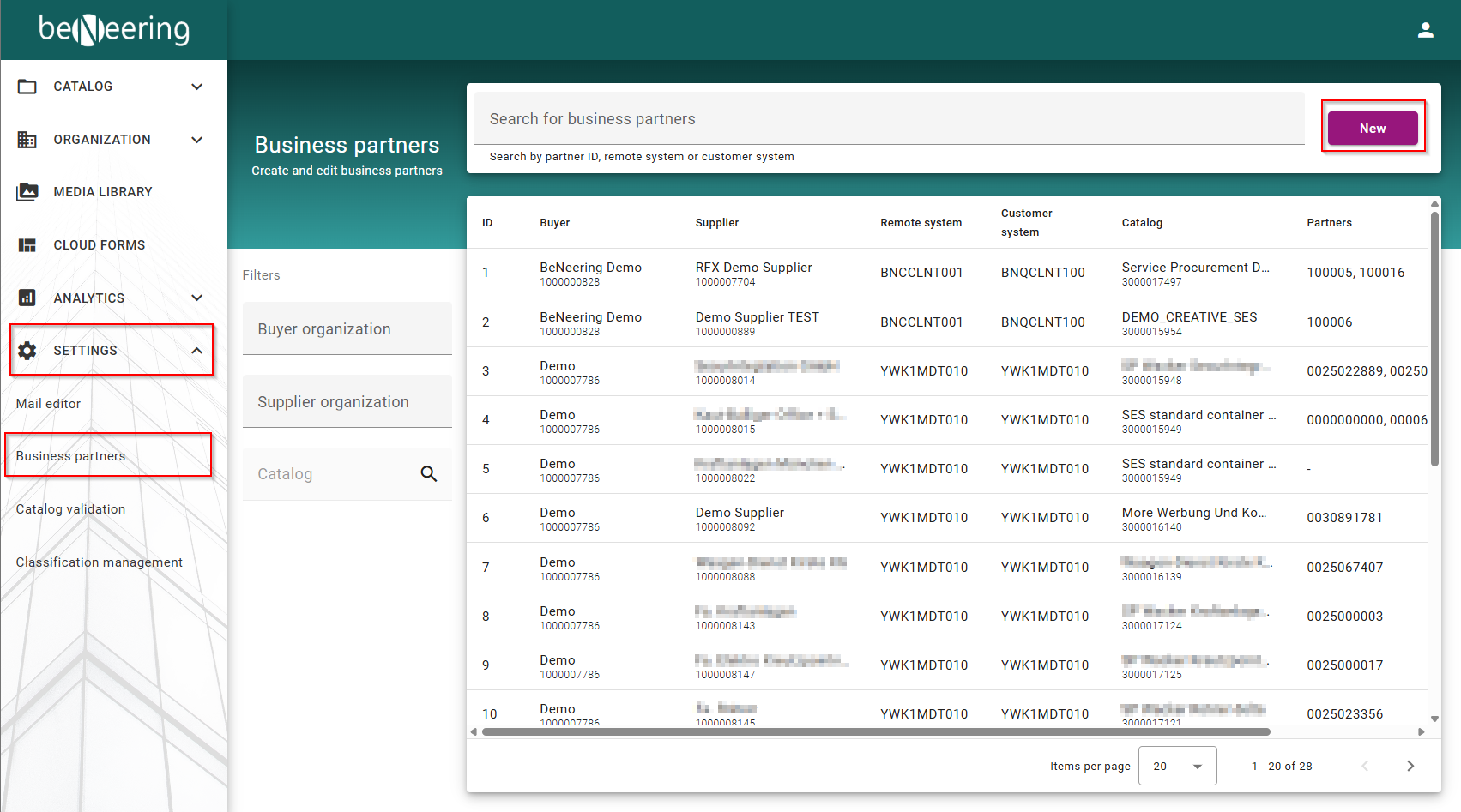Open Catalog validation in the sidebar

[x=70, y=509]
